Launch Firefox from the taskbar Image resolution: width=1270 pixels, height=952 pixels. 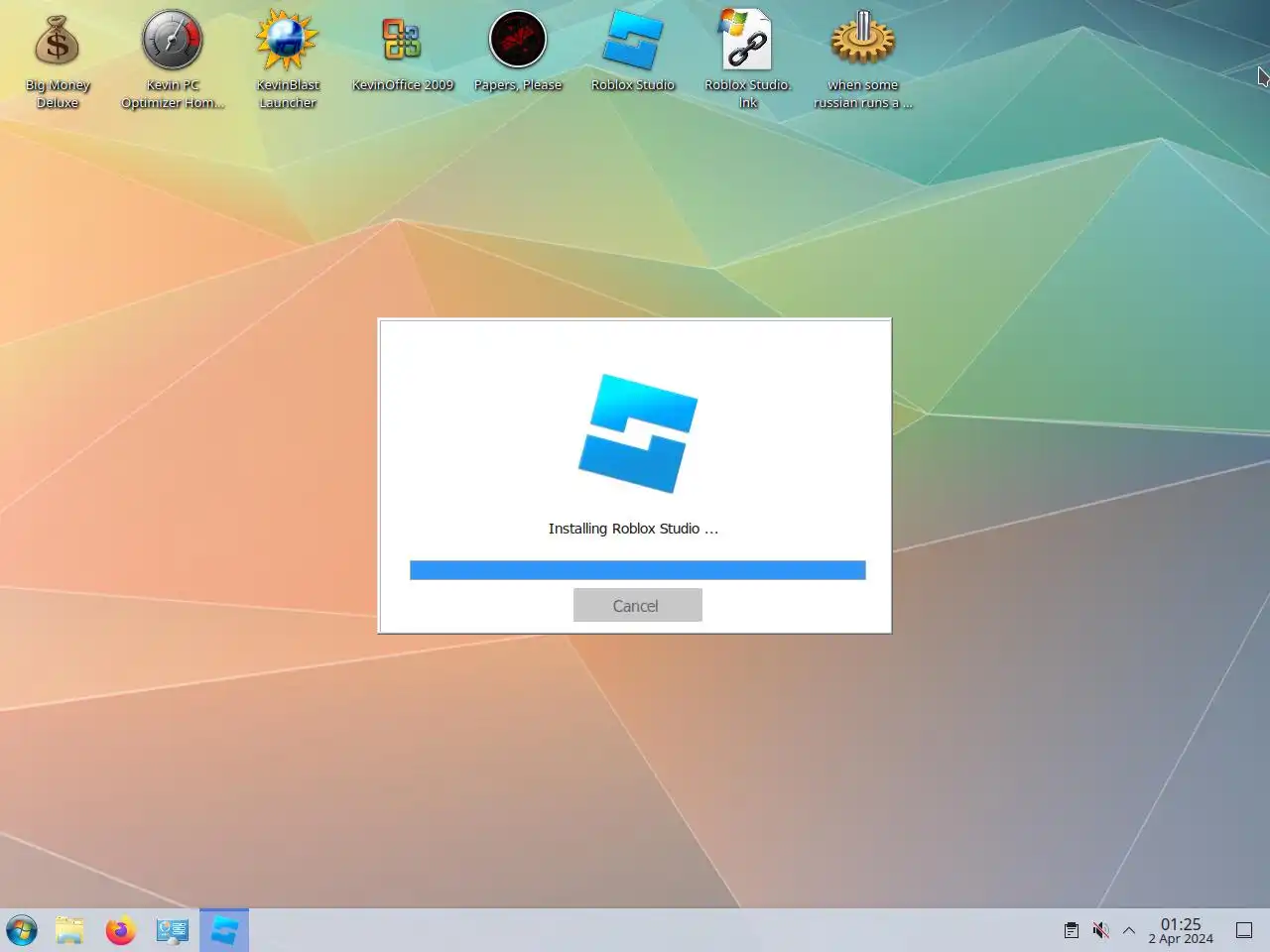[x=121, y=930]
